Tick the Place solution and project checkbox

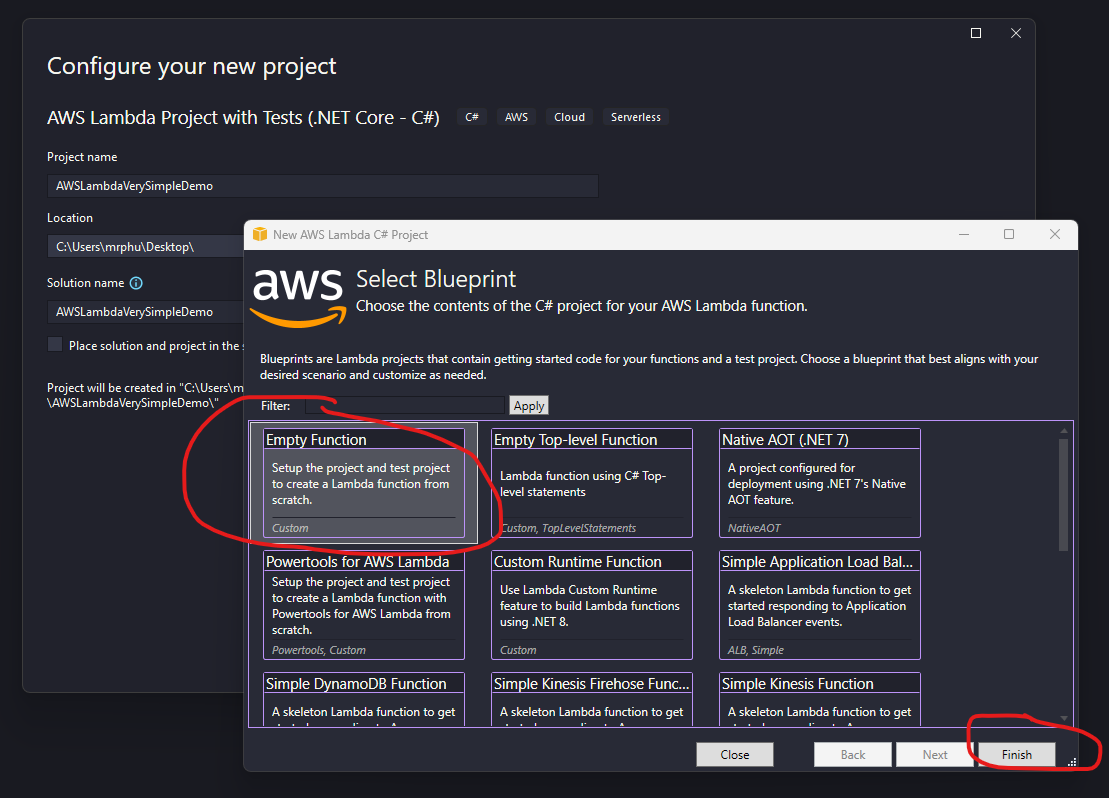[x=55, y=345]
